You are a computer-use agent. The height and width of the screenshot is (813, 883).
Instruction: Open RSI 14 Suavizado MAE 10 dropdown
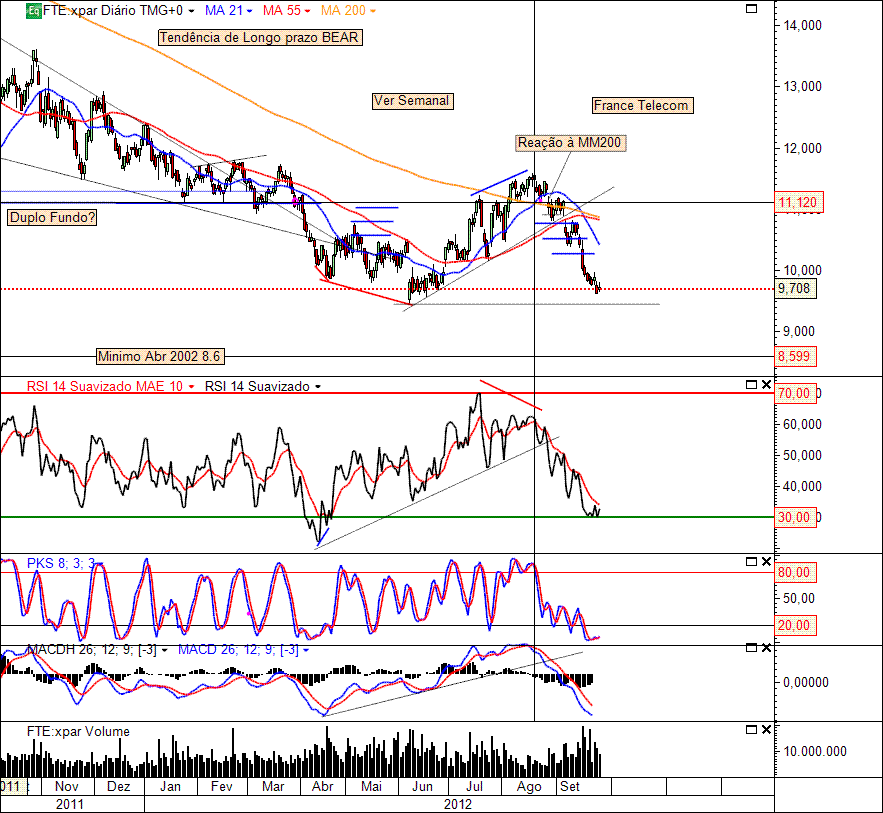(x=191, y=387)
